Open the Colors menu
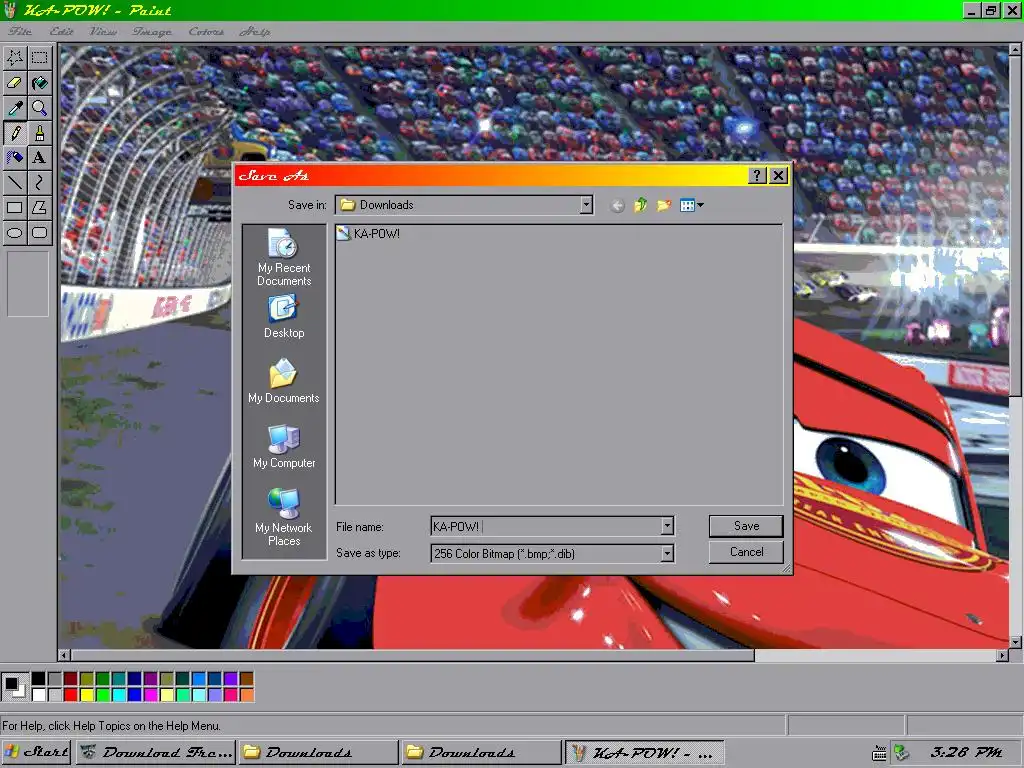The height and width of the screenshot is (768, 1024). [206, 31]
